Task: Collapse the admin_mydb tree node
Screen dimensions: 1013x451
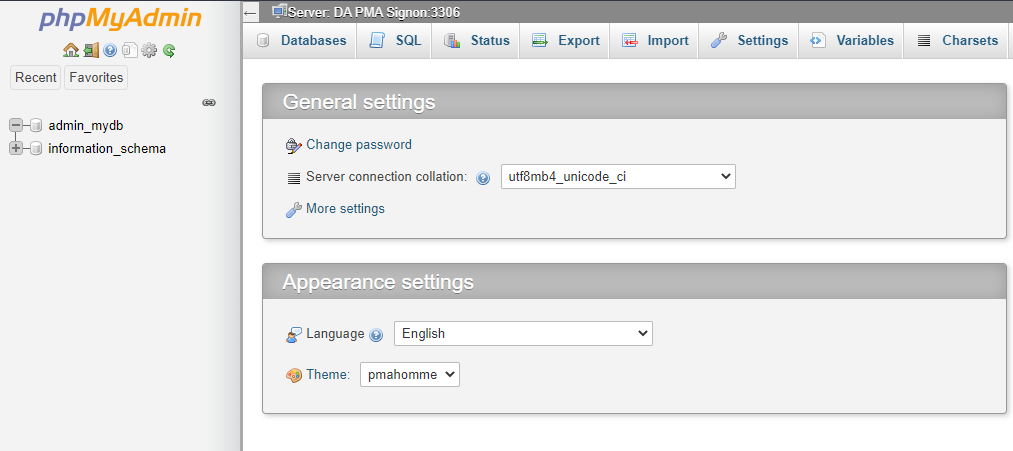Action: [16, 125]
